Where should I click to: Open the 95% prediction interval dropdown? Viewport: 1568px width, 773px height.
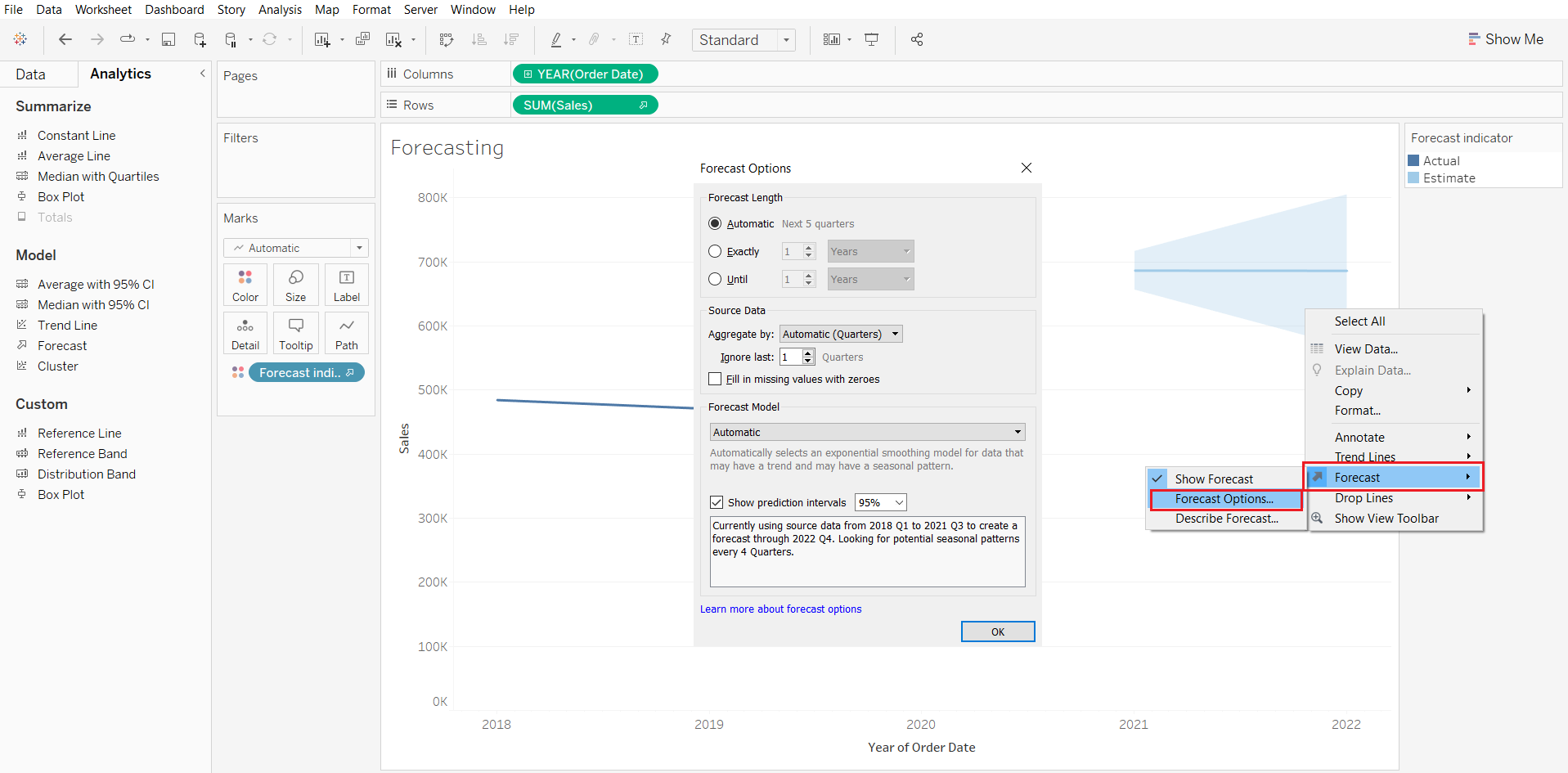pos(881,502)
